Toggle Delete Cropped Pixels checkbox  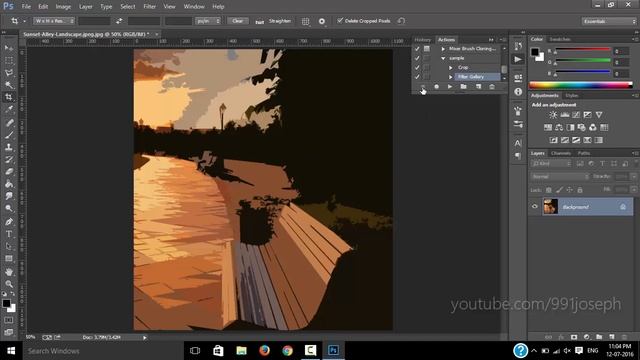pos(340,20)
